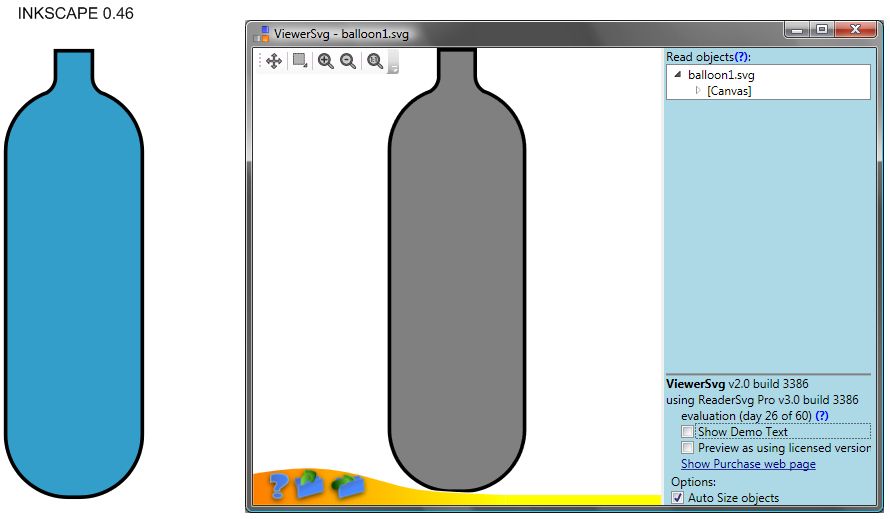
Task: Click the zoom out magnifier icon
Action: [348, 61]
